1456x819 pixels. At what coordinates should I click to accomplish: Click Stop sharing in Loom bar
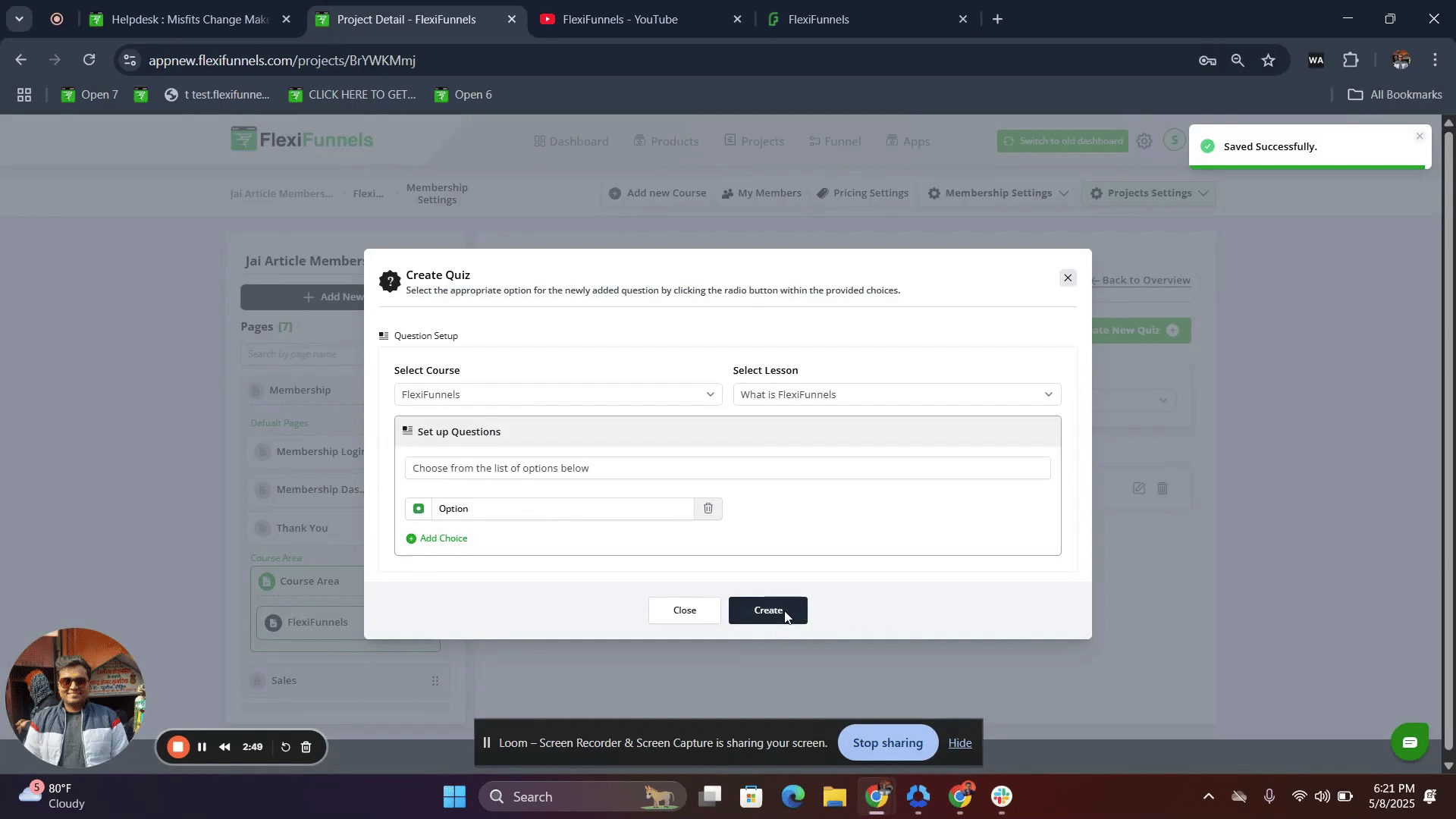887,742
